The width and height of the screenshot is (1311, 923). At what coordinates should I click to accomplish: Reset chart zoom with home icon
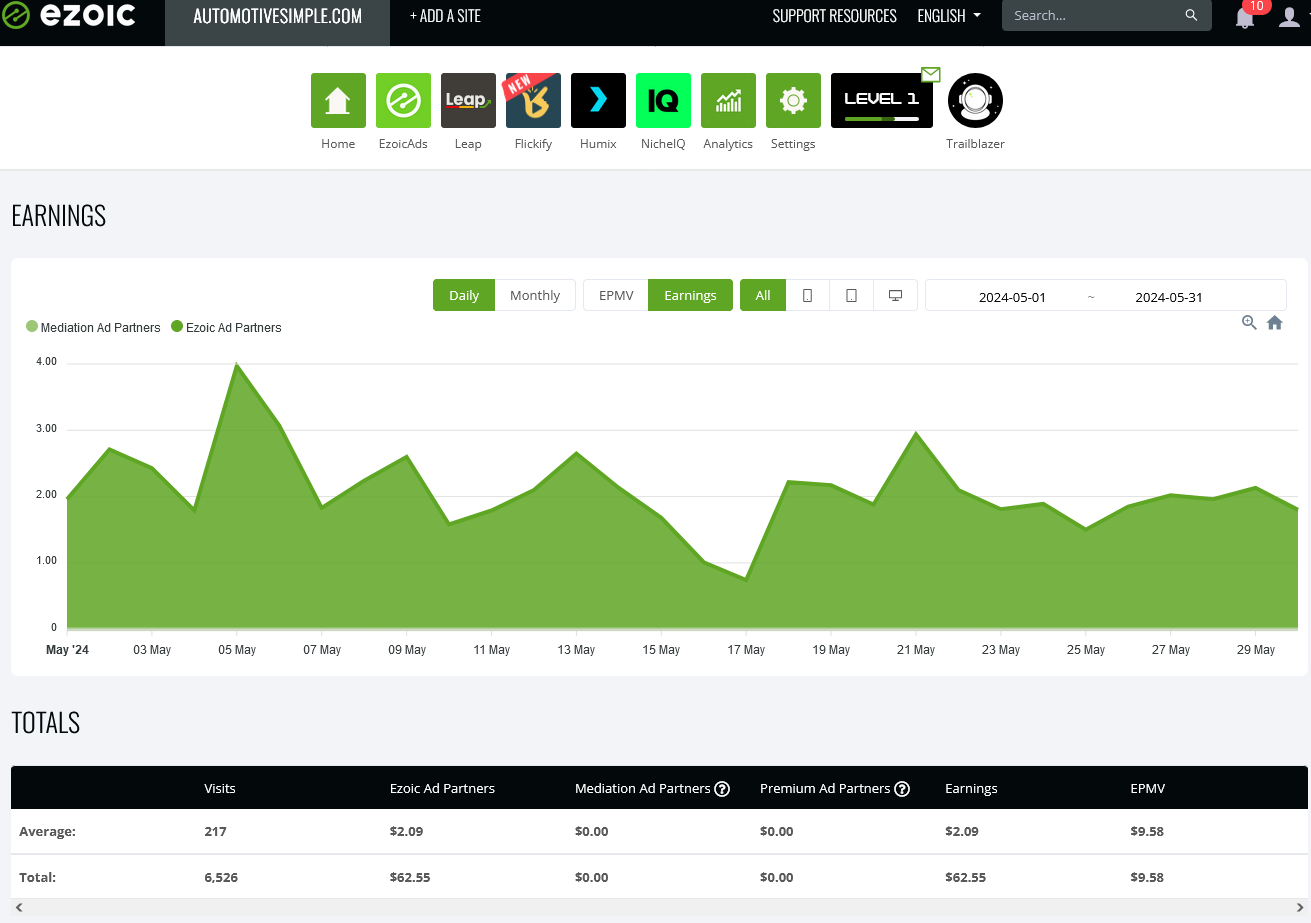point(1275,322)
